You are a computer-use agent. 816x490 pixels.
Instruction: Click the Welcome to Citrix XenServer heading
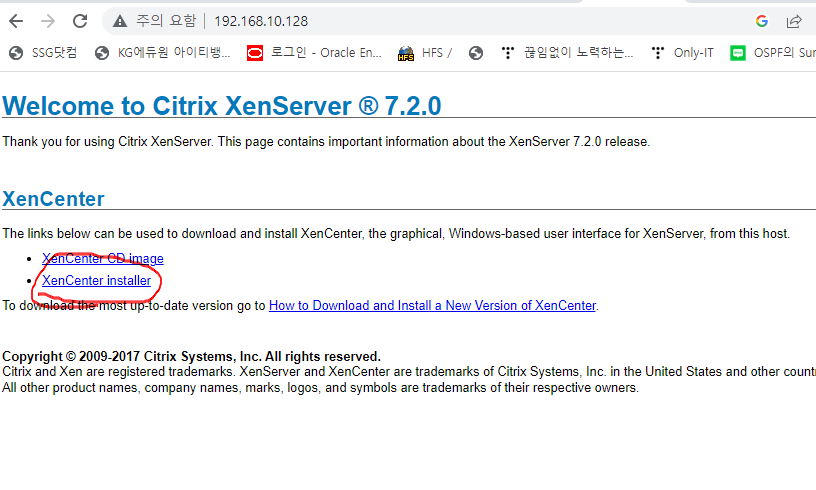[x=222, y=106]
